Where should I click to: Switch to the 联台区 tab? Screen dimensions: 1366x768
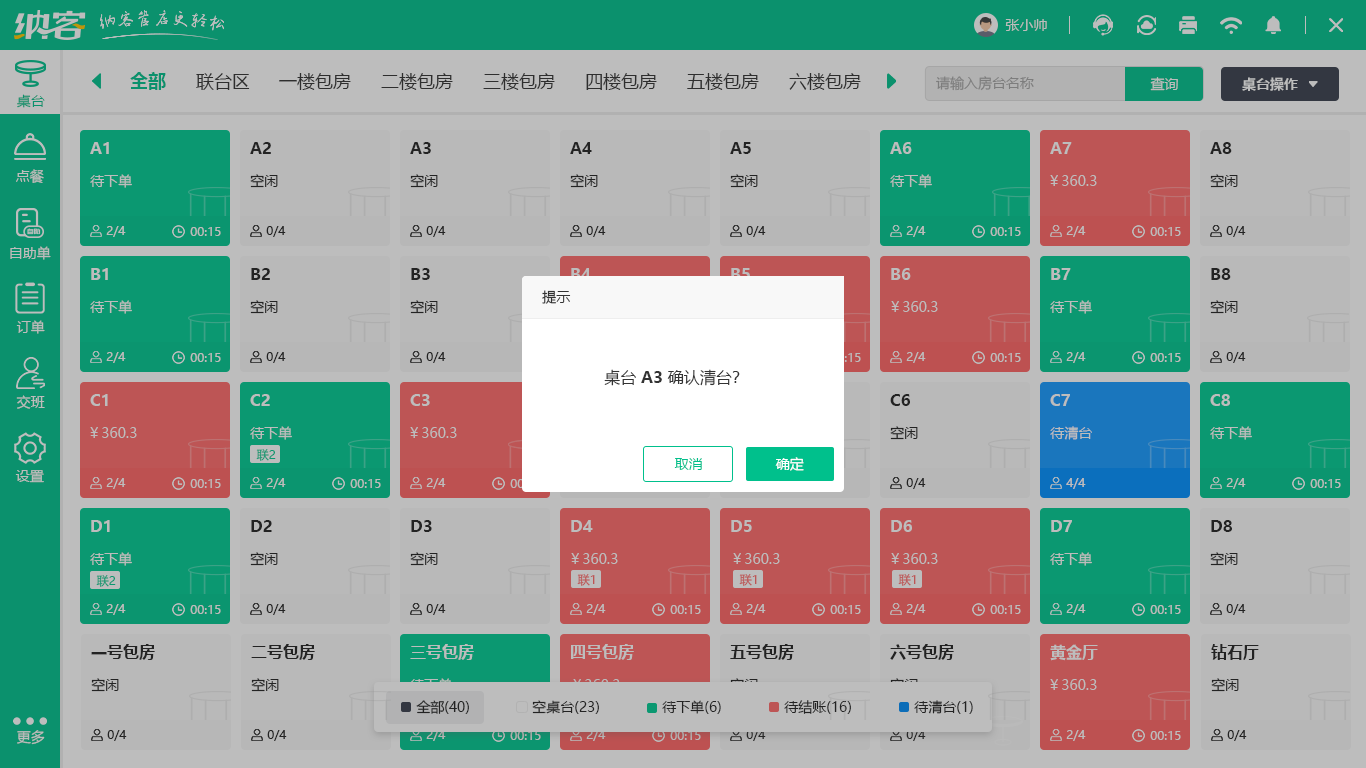tap(222, 82)
